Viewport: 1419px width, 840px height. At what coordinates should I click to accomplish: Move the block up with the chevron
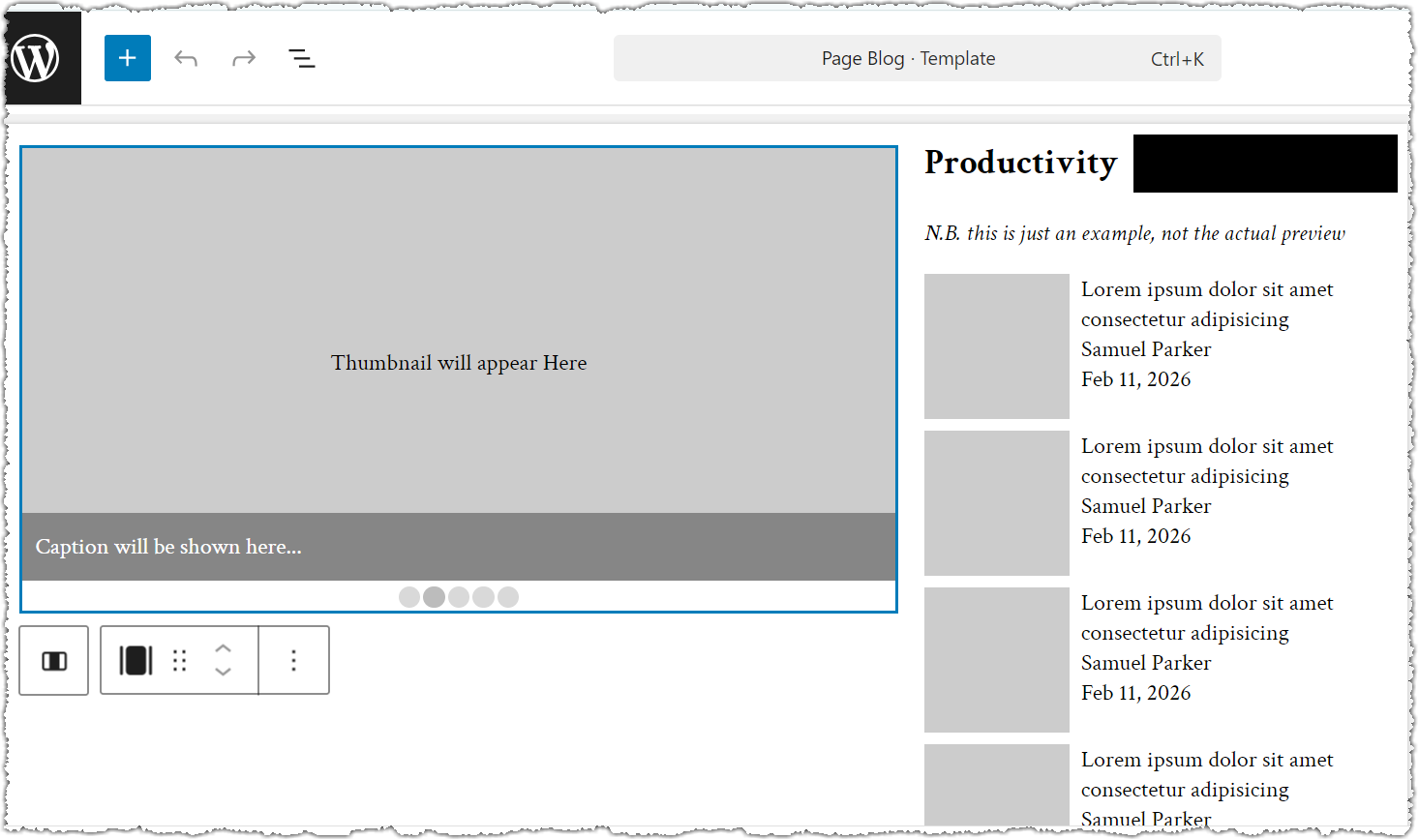(224, 648)
